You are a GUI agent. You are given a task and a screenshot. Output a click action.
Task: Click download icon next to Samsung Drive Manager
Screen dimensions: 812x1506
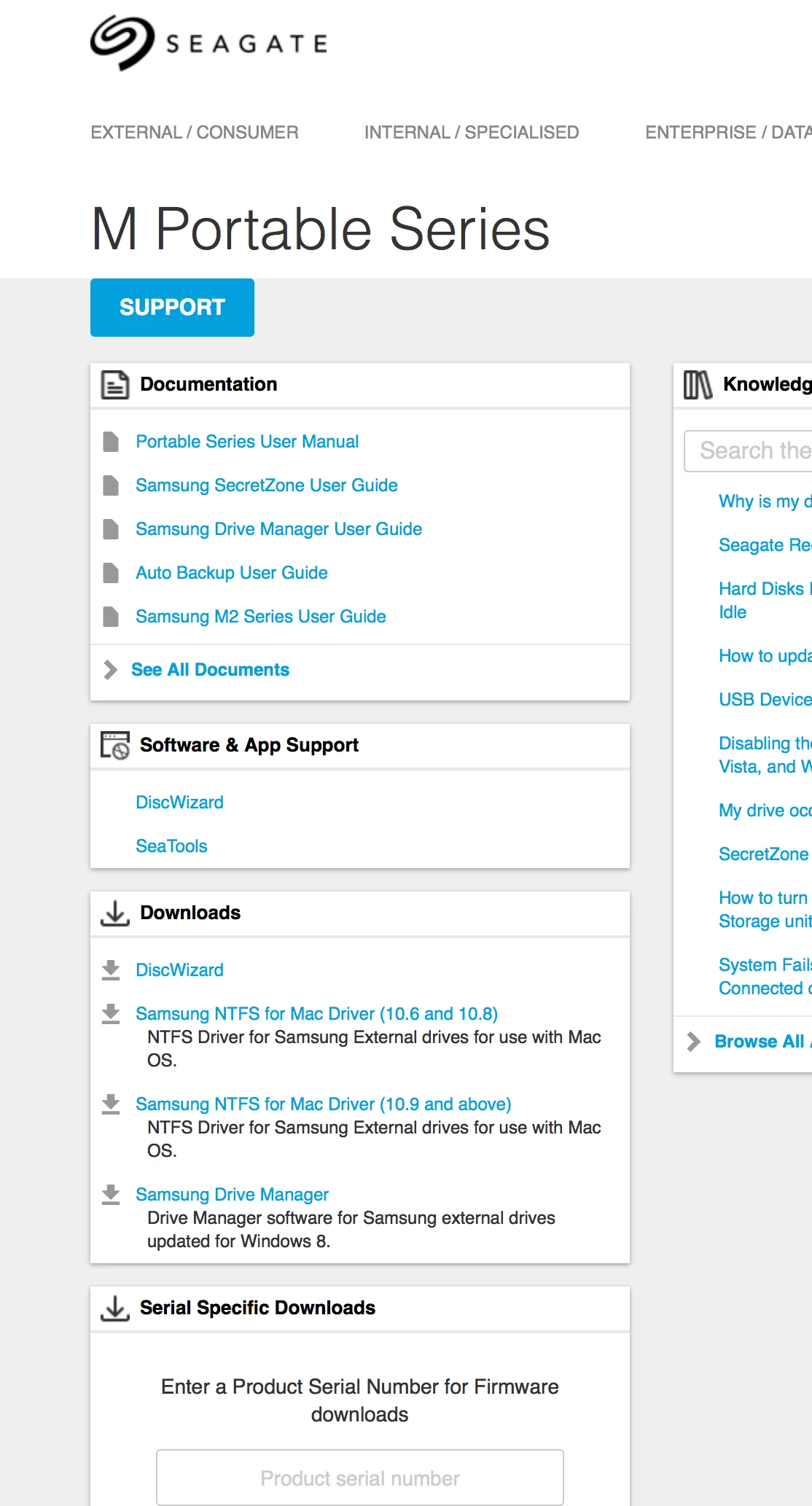111,1195
